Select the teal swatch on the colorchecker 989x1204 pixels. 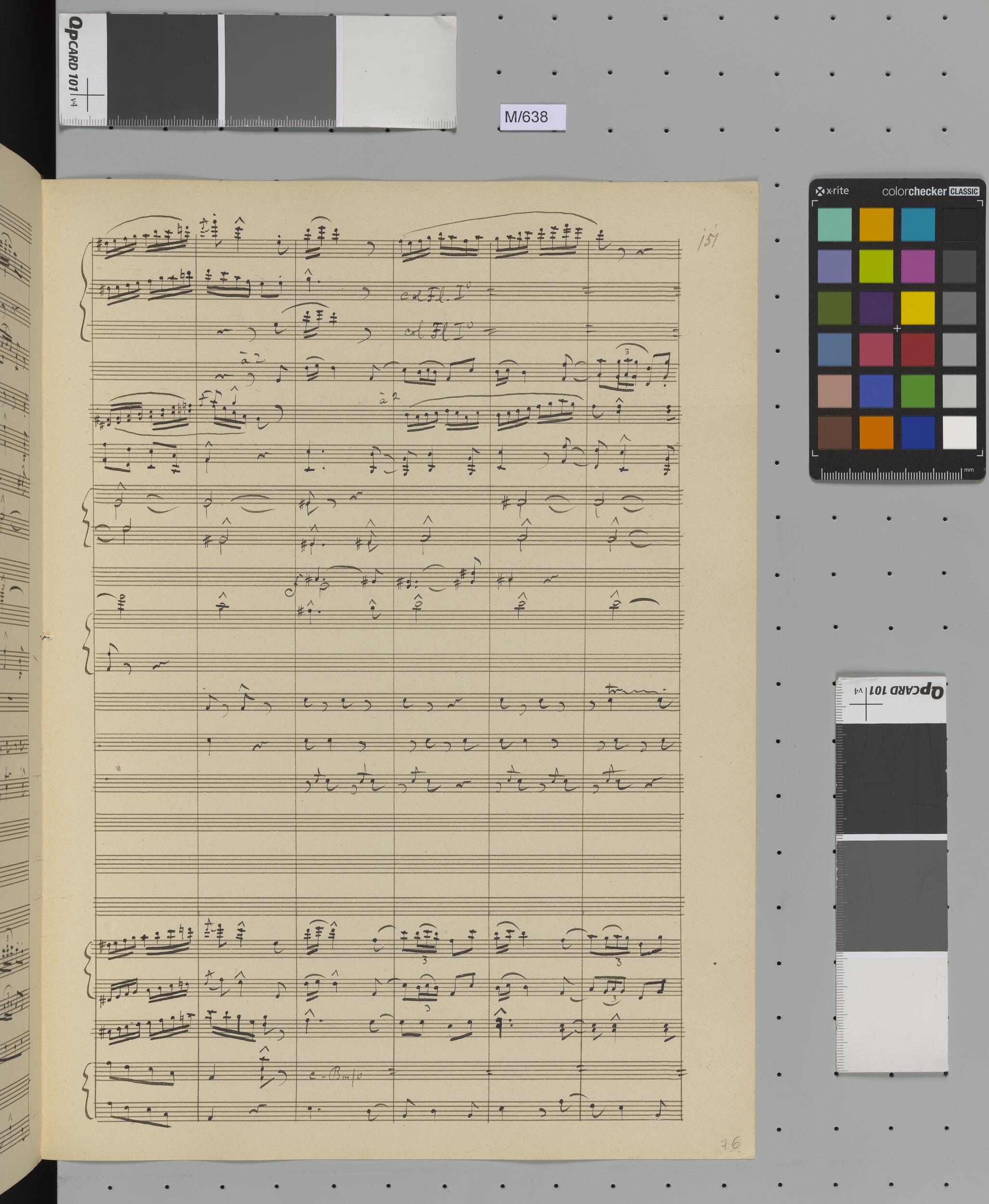[x=835, y=224]
